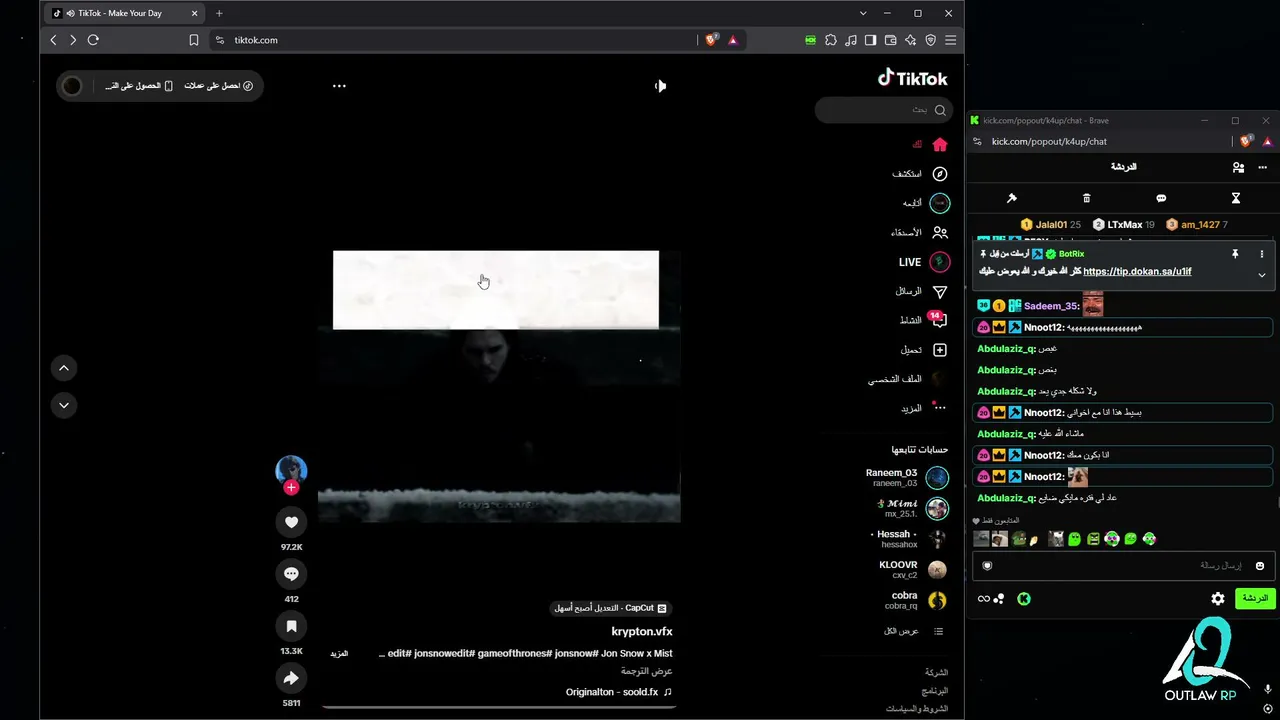Open TikTok messages
This screenshot has width=1280, height=720.
921,292
